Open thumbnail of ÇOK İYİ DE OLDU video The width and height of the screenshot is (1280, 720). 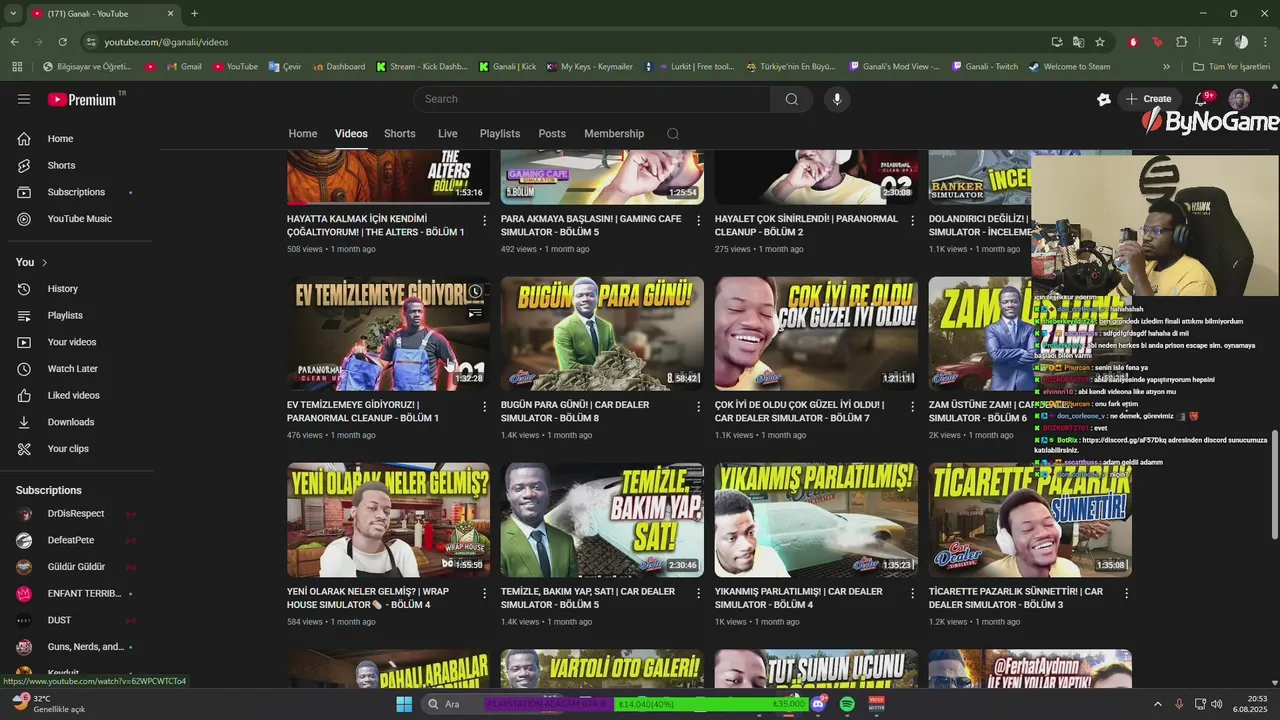[x=816, y=333]
